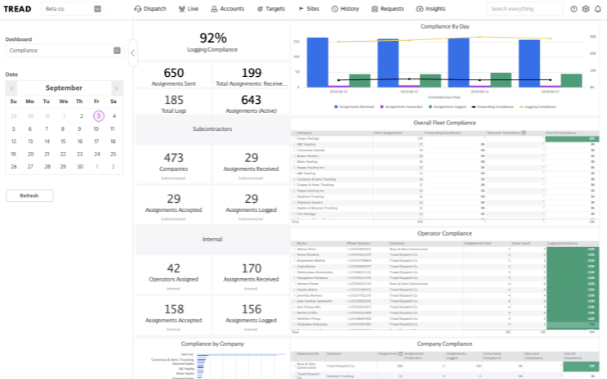This screenshot has height=379, width=607.
Task: Click the Refresh button
Action: [x=29, y=196]
